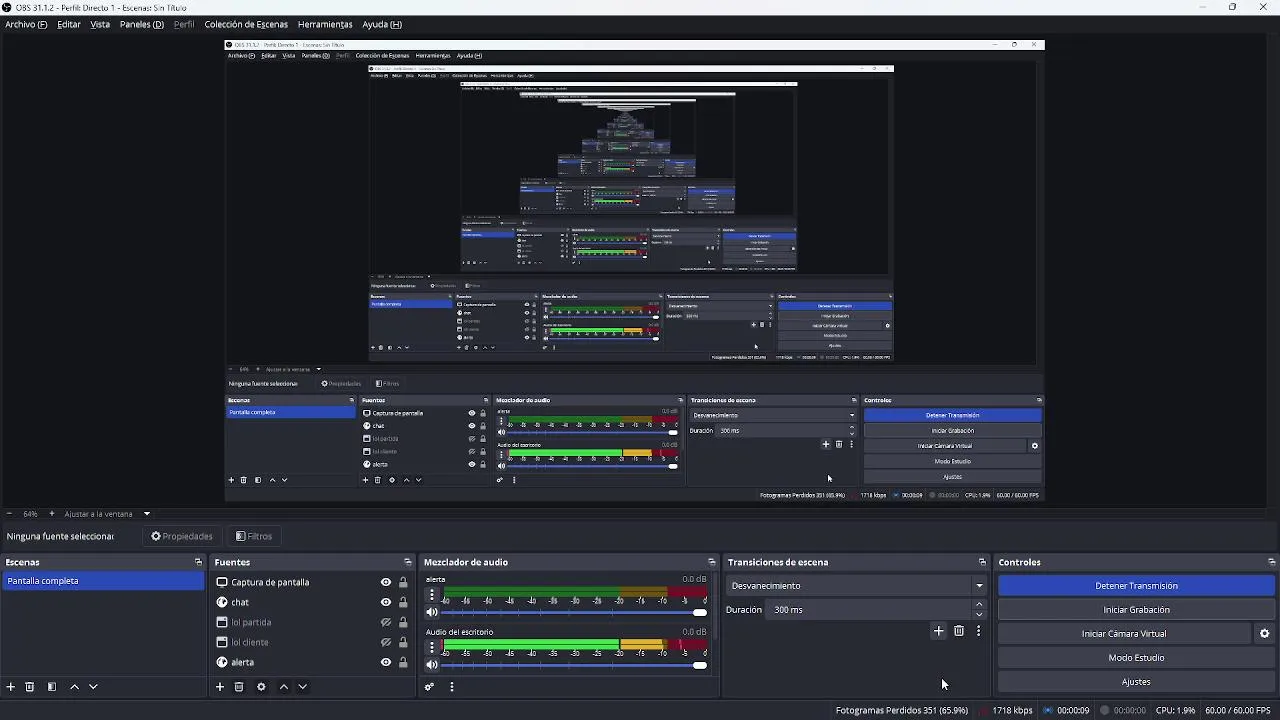The image size is (1280, 720).
Task: Open virtual camera settings gear
Action: (x=1265, y=634)
